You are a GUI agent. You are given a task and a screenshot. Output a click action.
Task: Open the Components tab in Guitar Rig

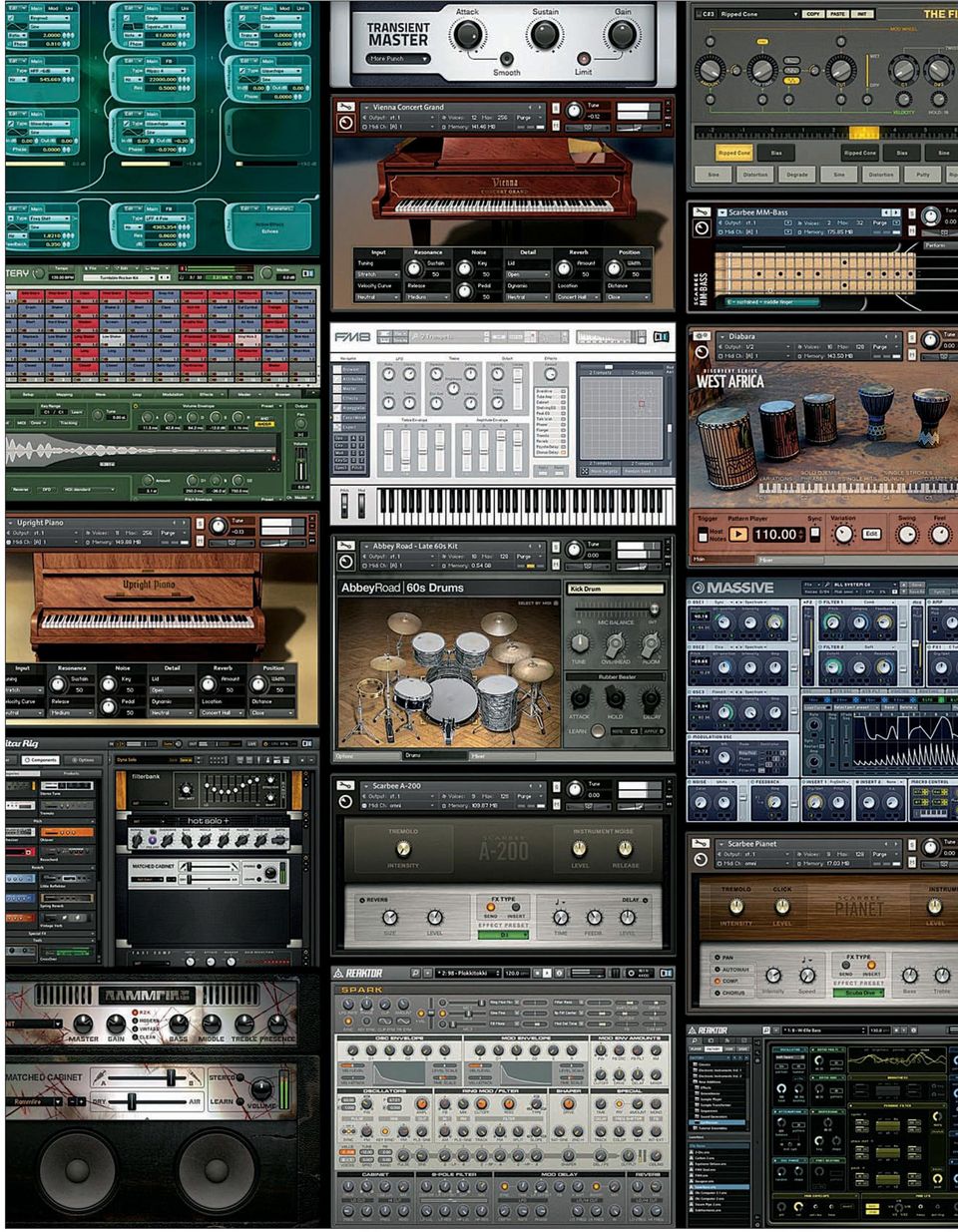click(41, 759)
